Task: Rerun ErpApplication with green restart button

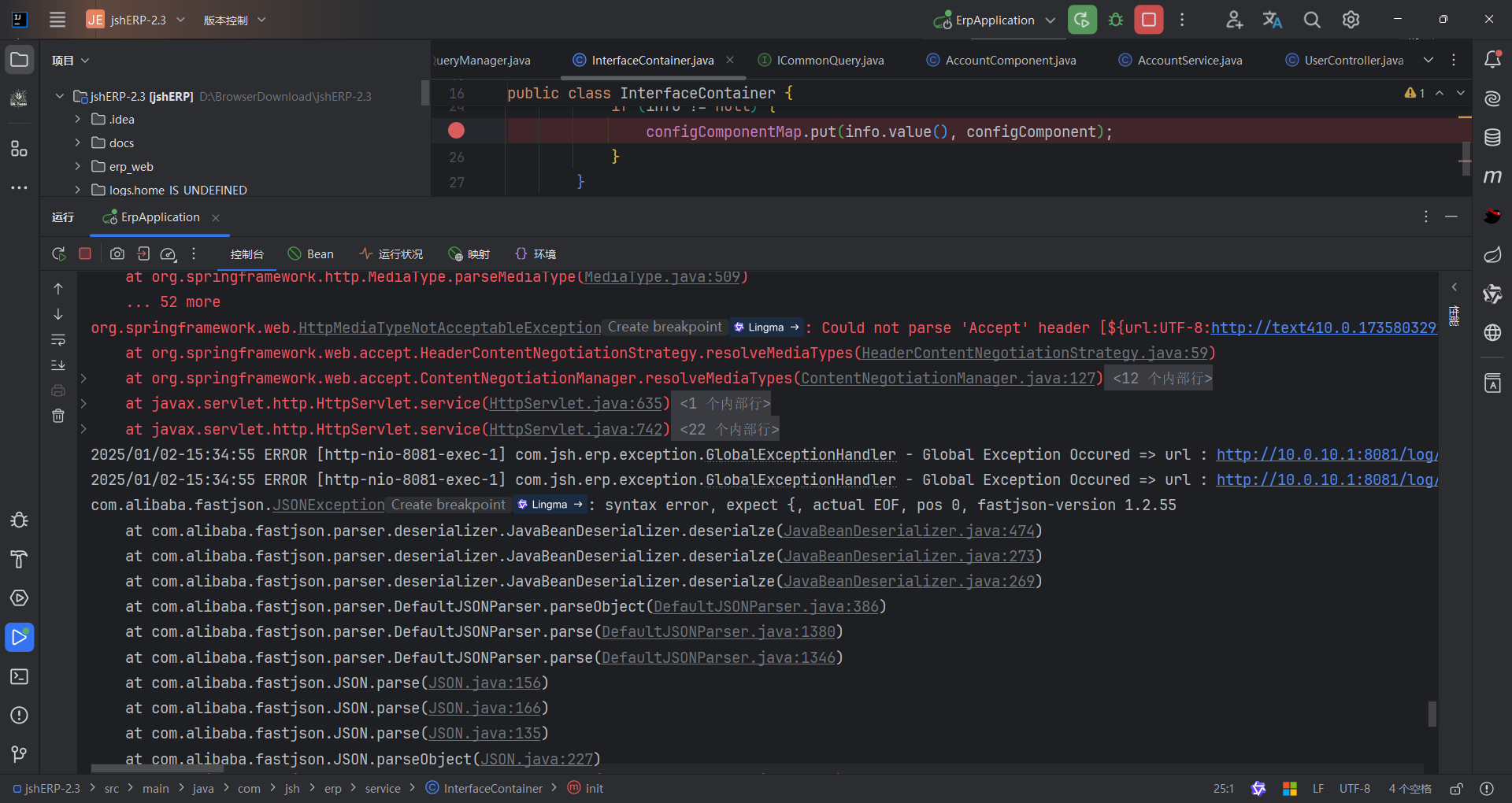Action: tap(1082, 20)
